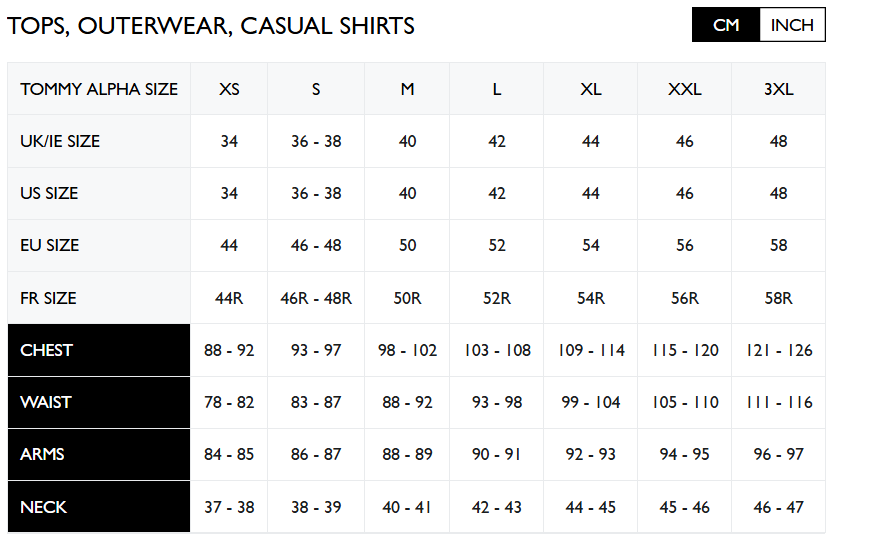Click the EU SIZE row label
The image size is (881, 551).
pyautogui.click(x=99, y=245)
